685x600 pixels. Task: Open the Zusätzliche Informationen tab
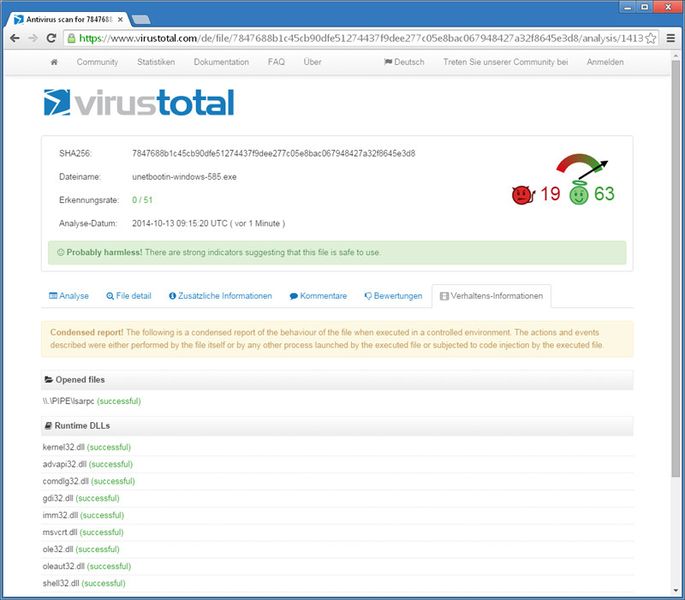(220, 296)
